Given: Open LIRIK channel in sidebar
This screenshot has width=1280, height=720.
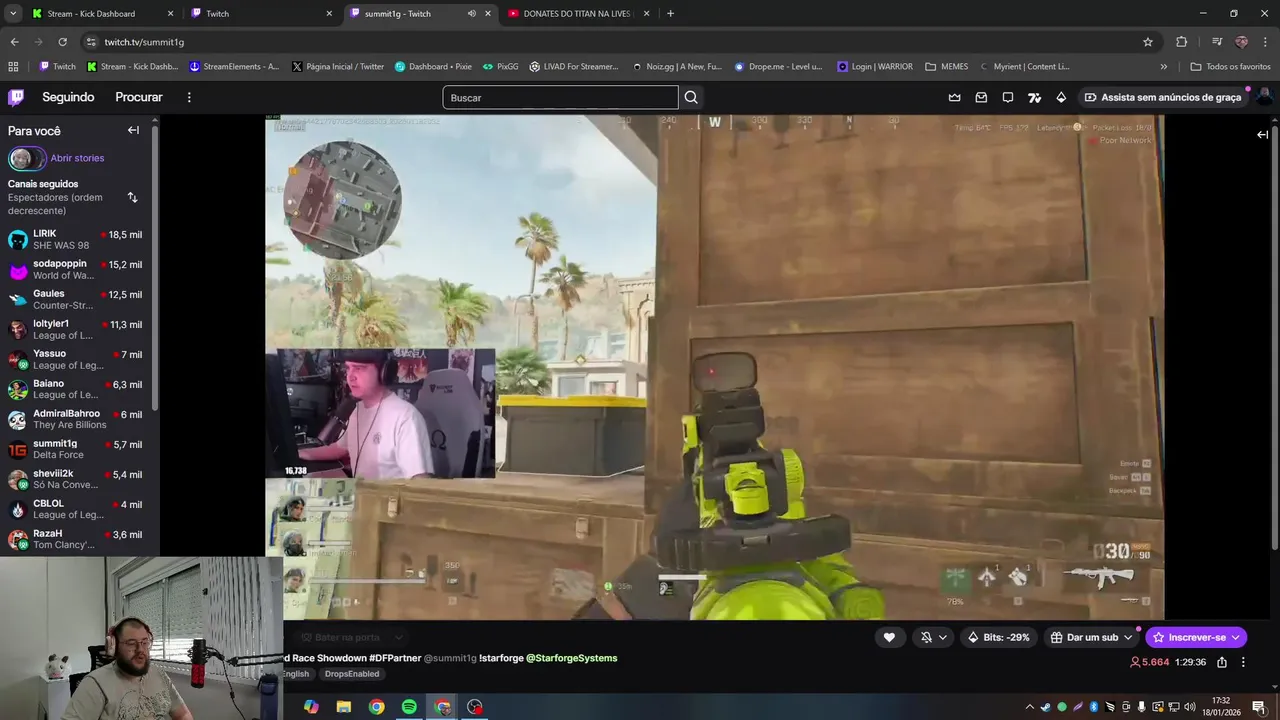Looking at the screenshot, I should (x=76, y=239).
